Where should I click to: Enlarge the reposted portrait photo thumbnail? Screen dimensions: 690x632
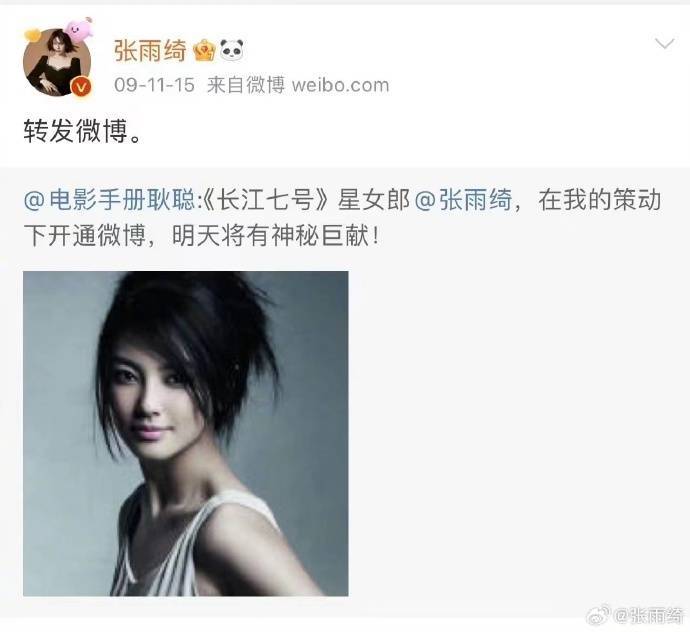coord(186,434)
